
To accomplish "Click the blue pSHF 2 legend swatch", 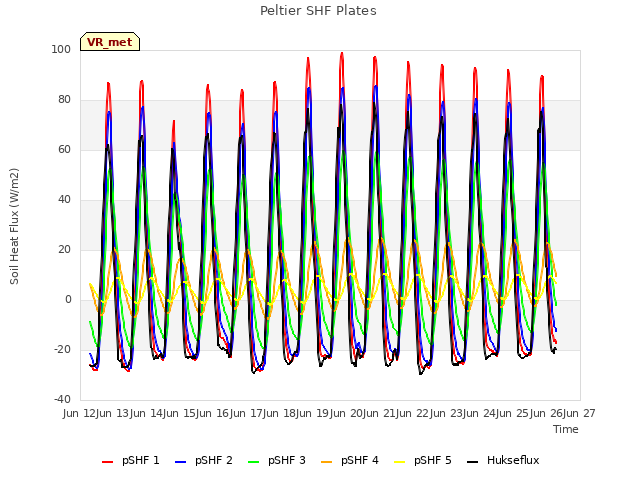I will click(180, 462).
